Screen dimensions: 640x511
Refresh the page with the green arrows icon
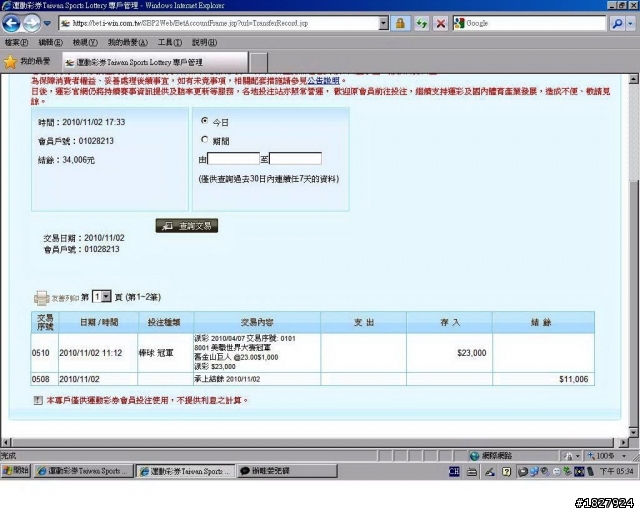(422, 23)
